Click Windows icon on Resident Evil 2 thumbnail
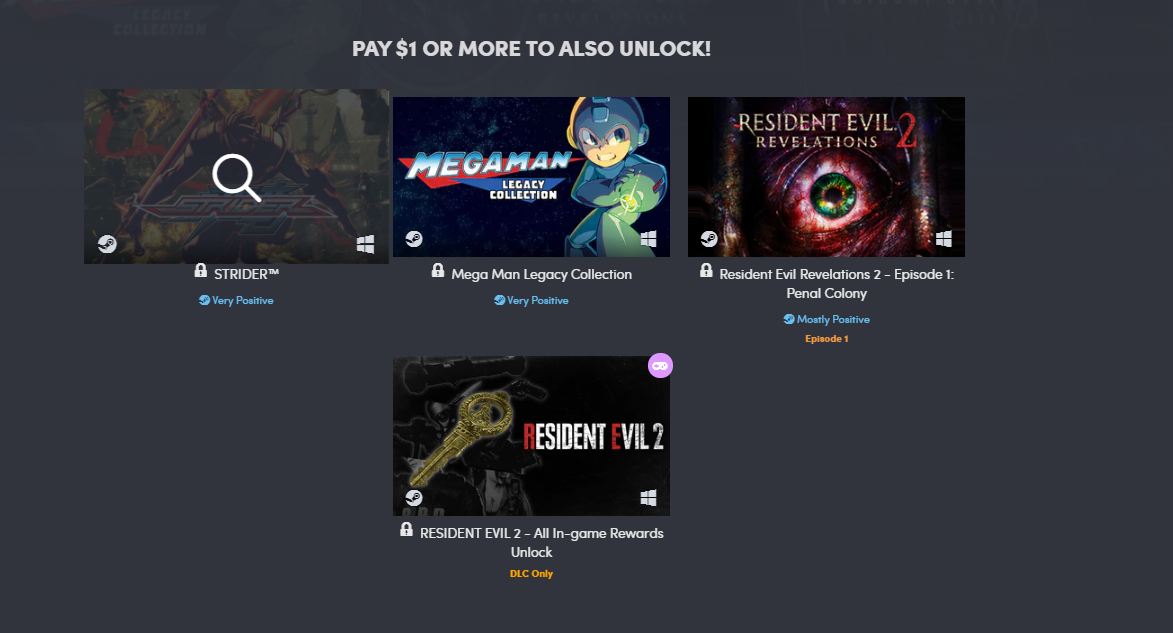The width and height of the screenshot is (1173, 633). tap(649, 498)
